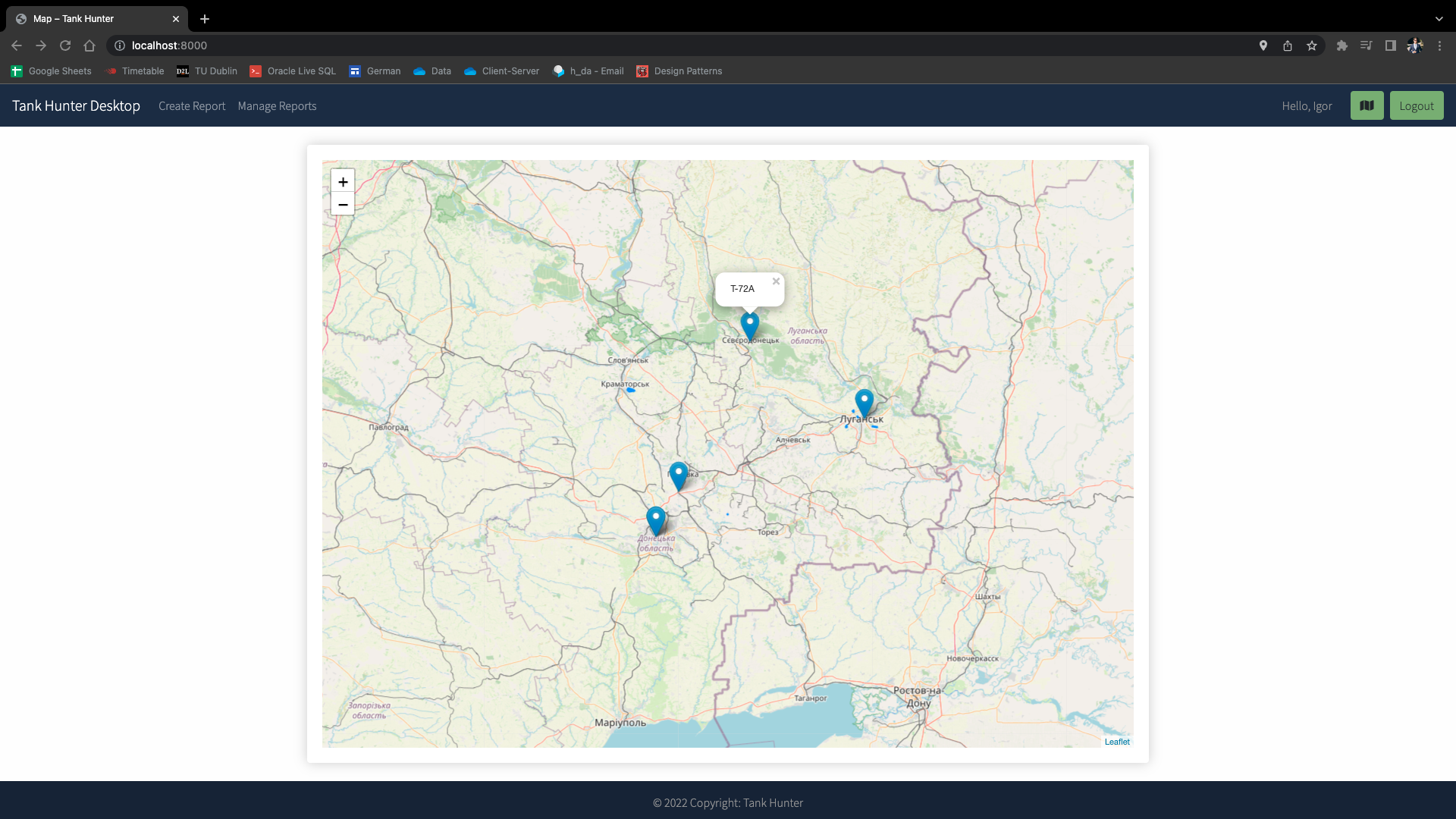Open Timetable bookmark
This screenshot has width=1456, height=819.
(134, 71)
